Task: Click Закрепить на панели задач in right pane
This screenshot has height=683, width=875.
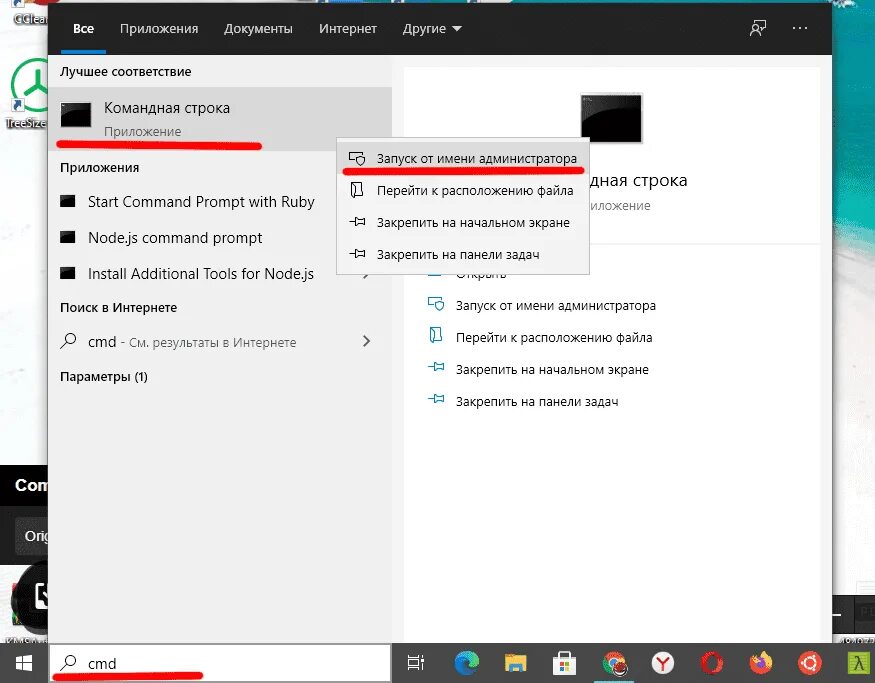Action: point(537,401)
